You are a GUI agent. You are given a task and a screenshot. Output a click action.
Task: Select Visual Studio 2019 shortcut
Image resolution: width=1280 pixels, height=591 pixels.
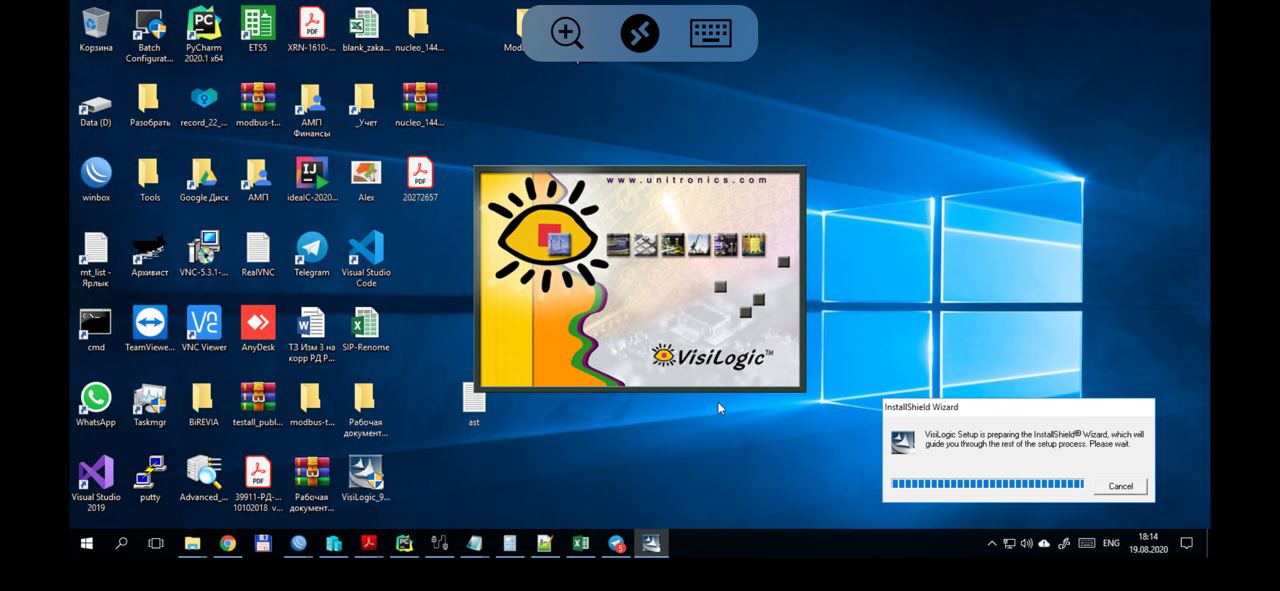(96, 484)
